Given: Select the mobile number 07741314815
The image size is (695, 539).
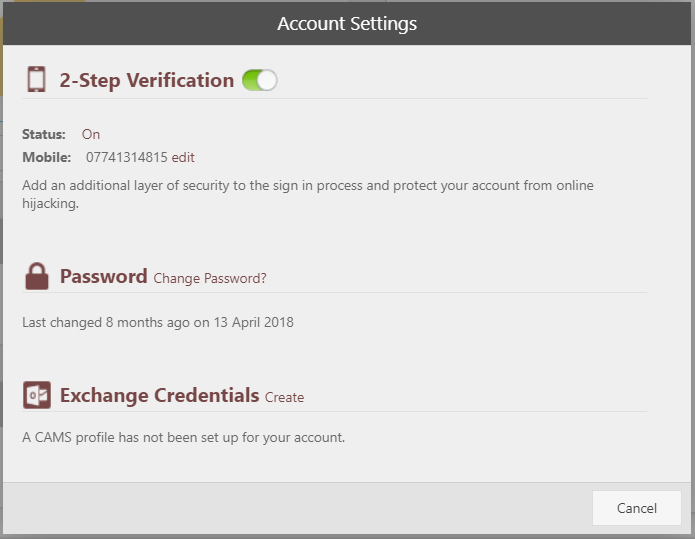Looking at the screenshot, I should (x=126, y=157).
